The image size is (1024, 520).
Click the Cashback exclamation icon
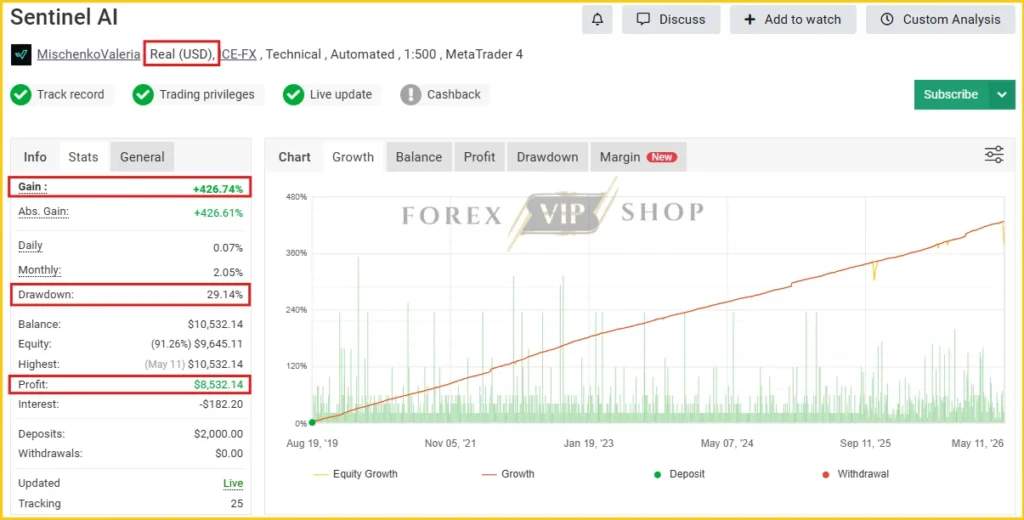(410, 95)
